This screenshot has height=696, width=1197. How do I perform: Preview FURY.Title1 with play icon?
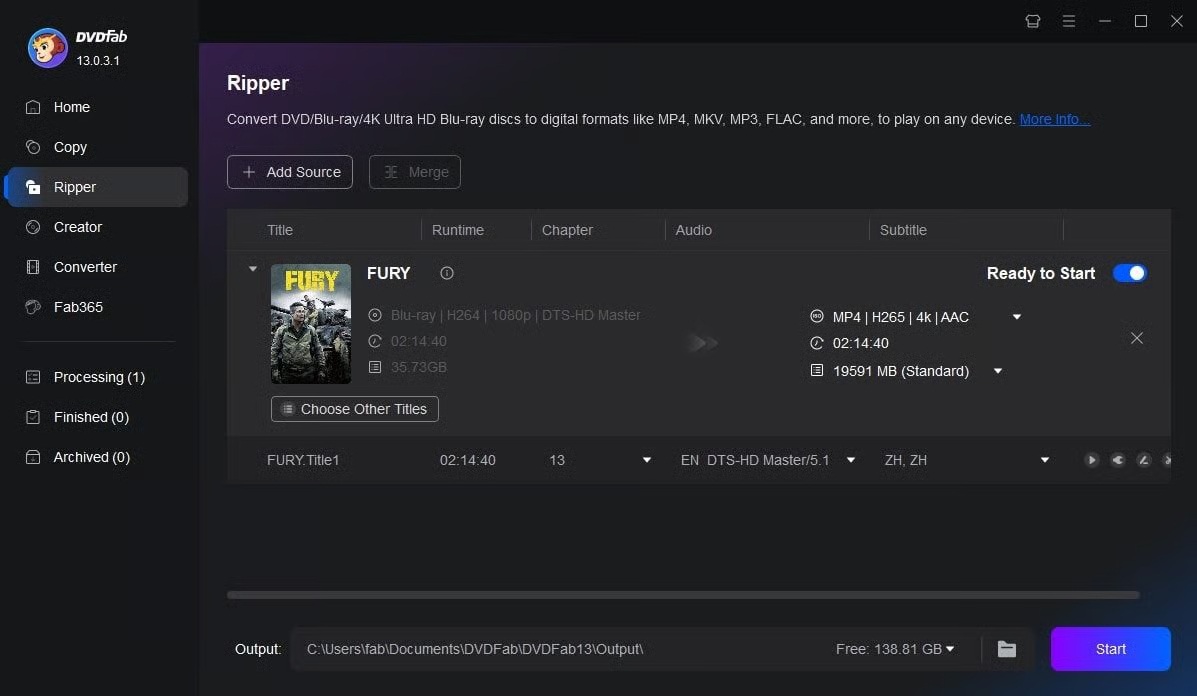pos(1092,459)
